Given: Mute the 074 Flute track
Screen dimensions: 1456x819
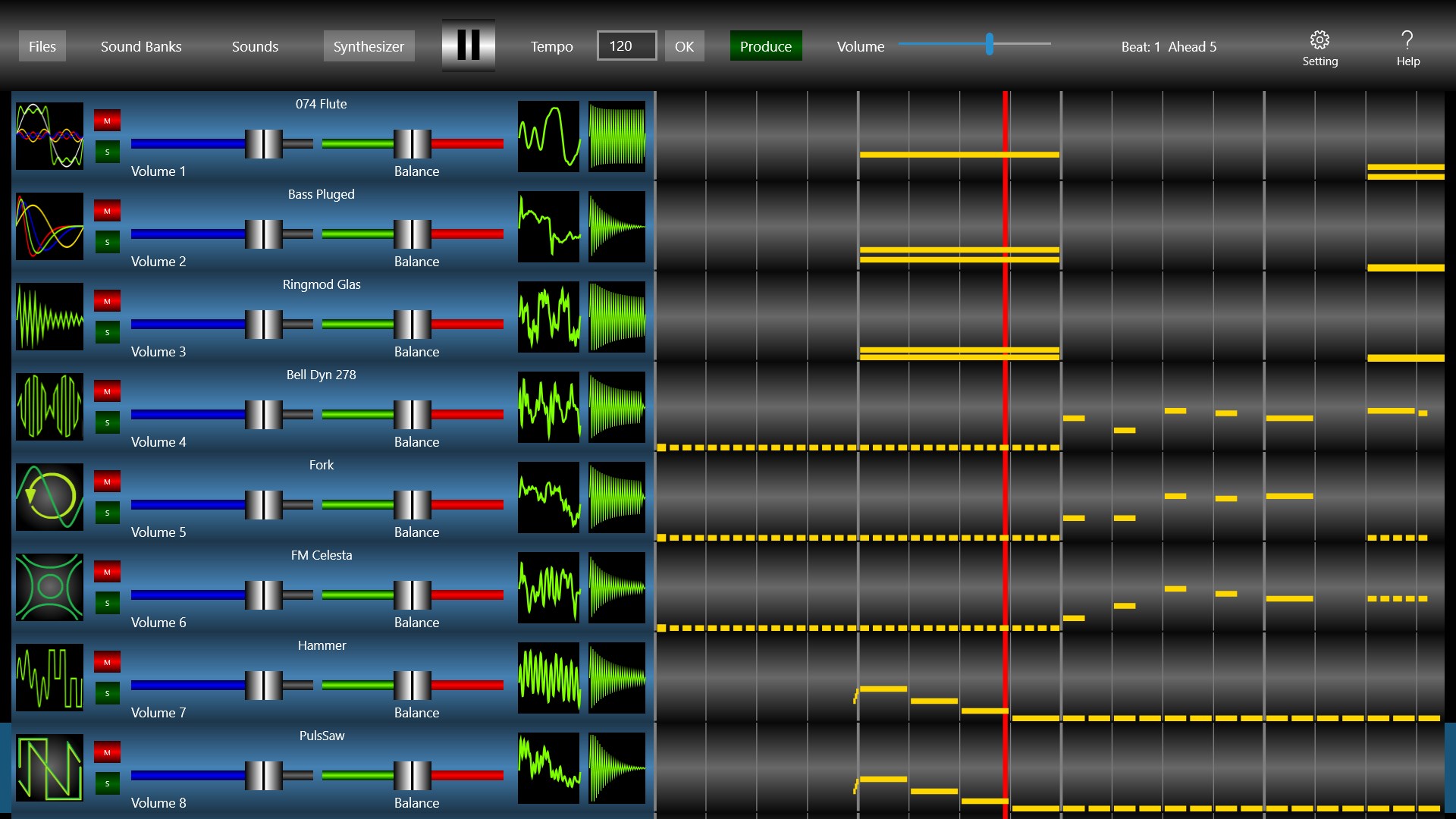Looking at the screenshot, I should [x=107, y=121].
